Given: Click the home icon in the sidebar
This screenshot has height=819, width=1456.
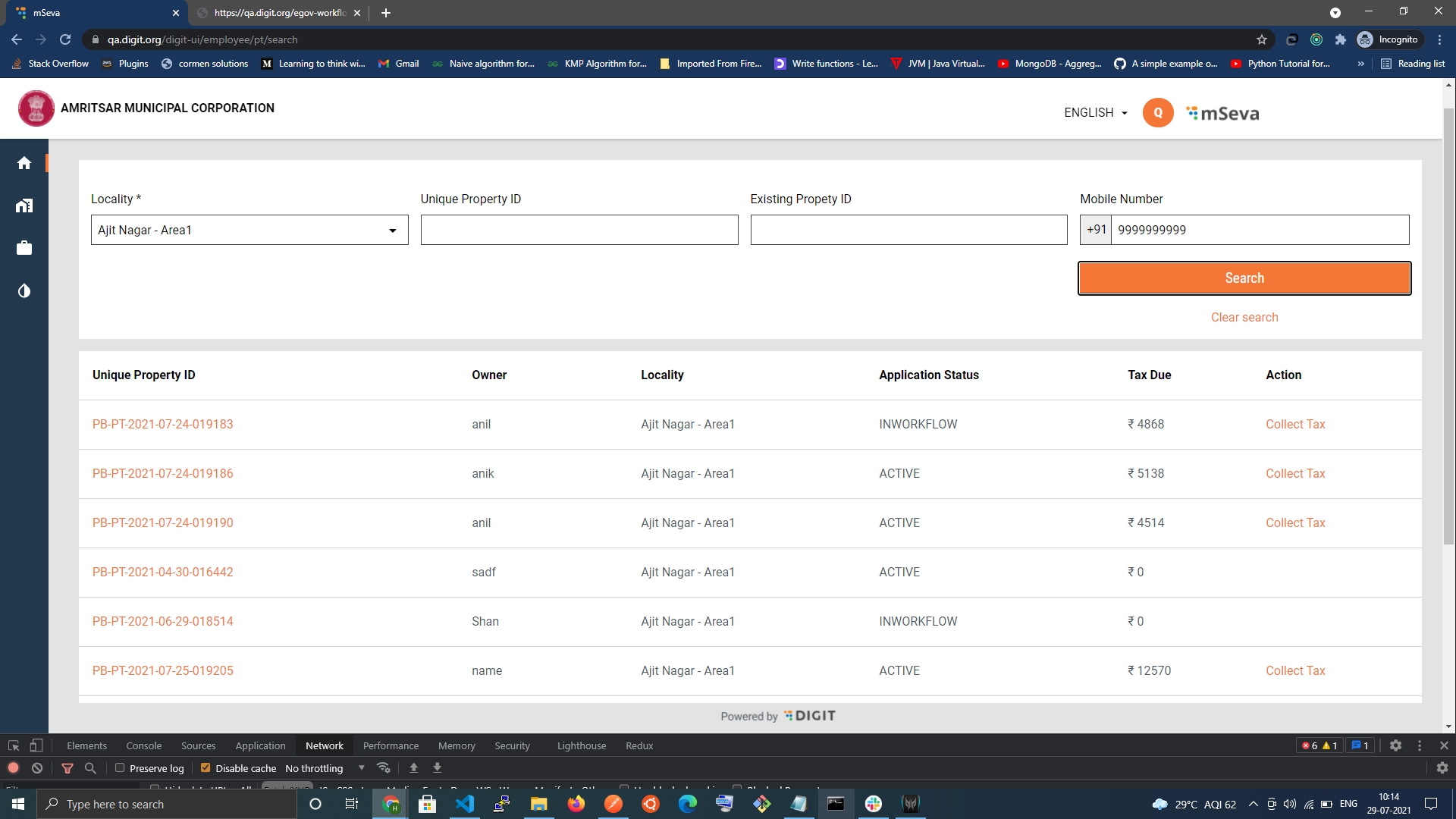Looking at the screenshot, I should click(x=24, y=163).
